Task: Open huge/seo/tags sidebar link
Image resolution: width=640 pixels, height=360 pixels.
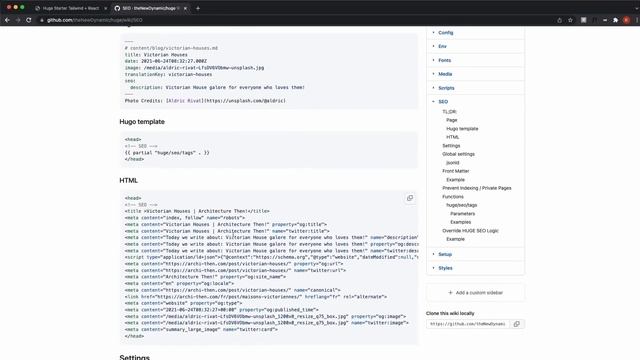Action: (462, 205)
